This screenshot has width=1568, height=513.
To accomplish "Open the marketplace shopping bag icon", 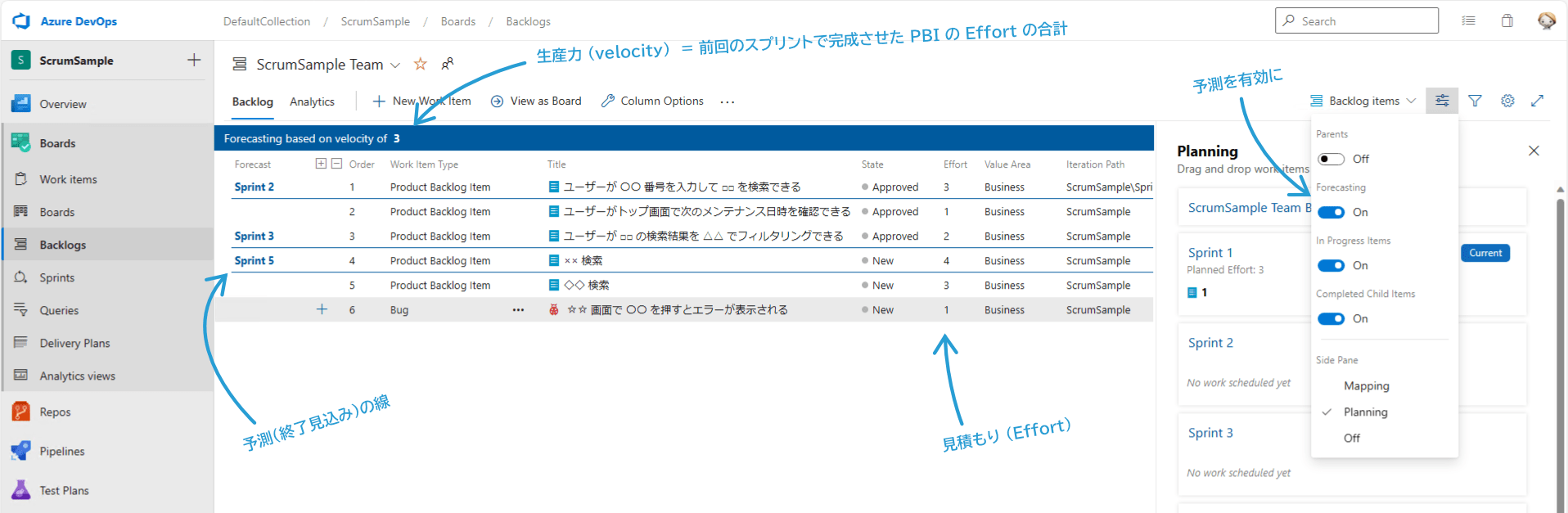I will 1507,20.
